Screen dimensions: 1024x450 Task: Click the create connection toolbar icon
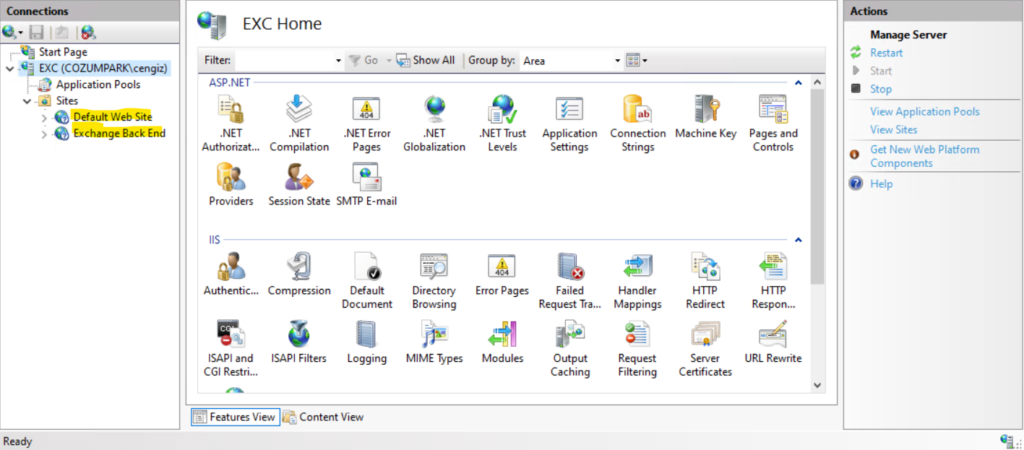point(12,32)
